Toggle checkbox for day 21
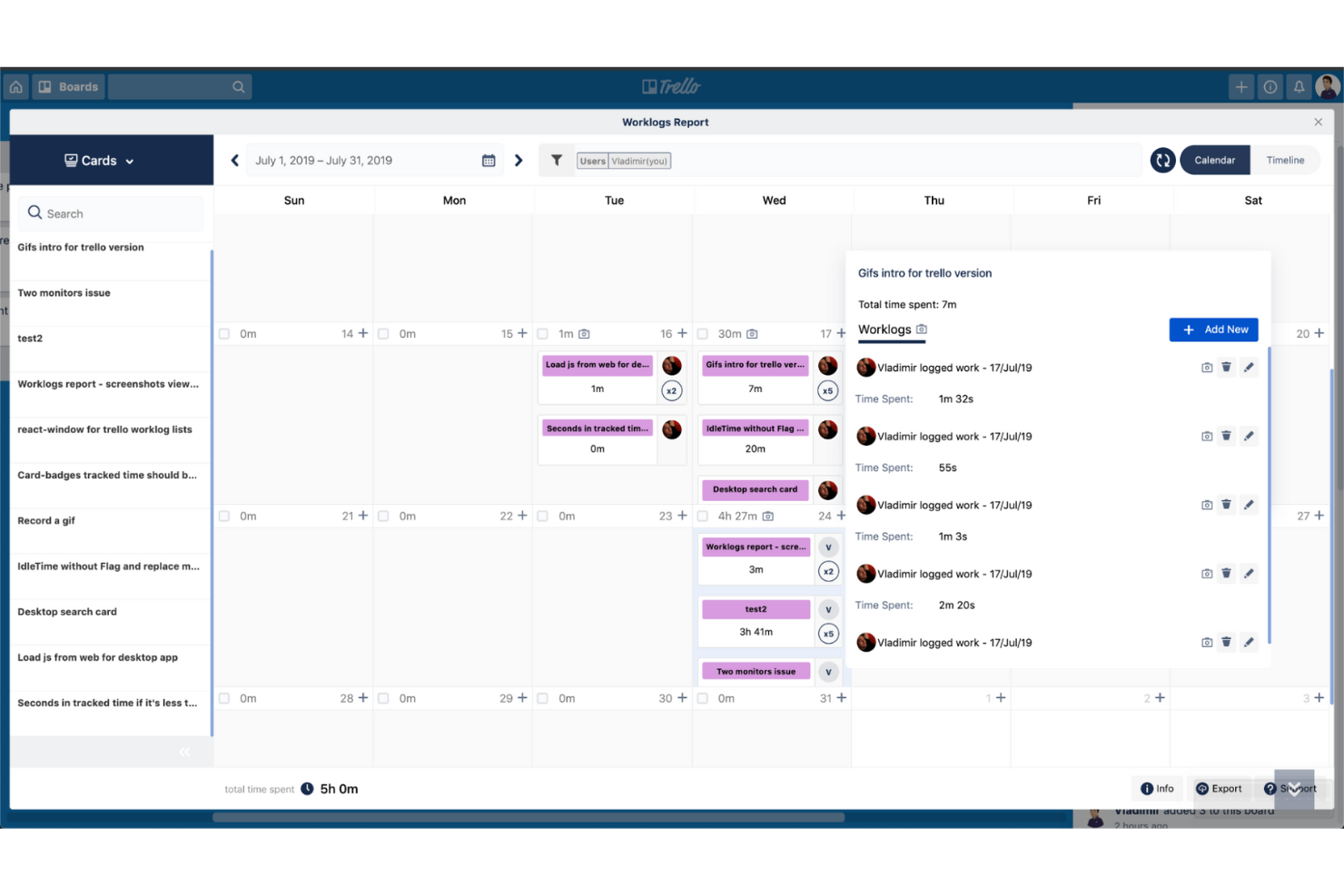 point(224,517)
